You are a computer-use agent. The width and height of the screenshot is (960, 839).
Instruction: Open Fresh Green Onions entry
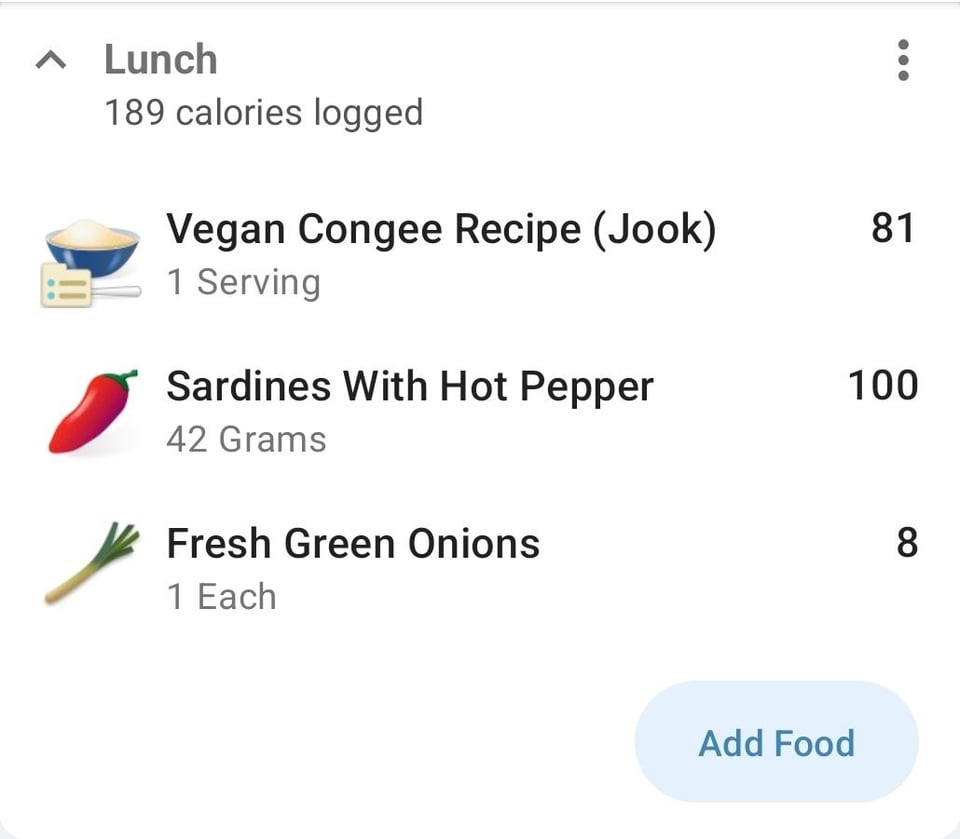pos(353,543)
